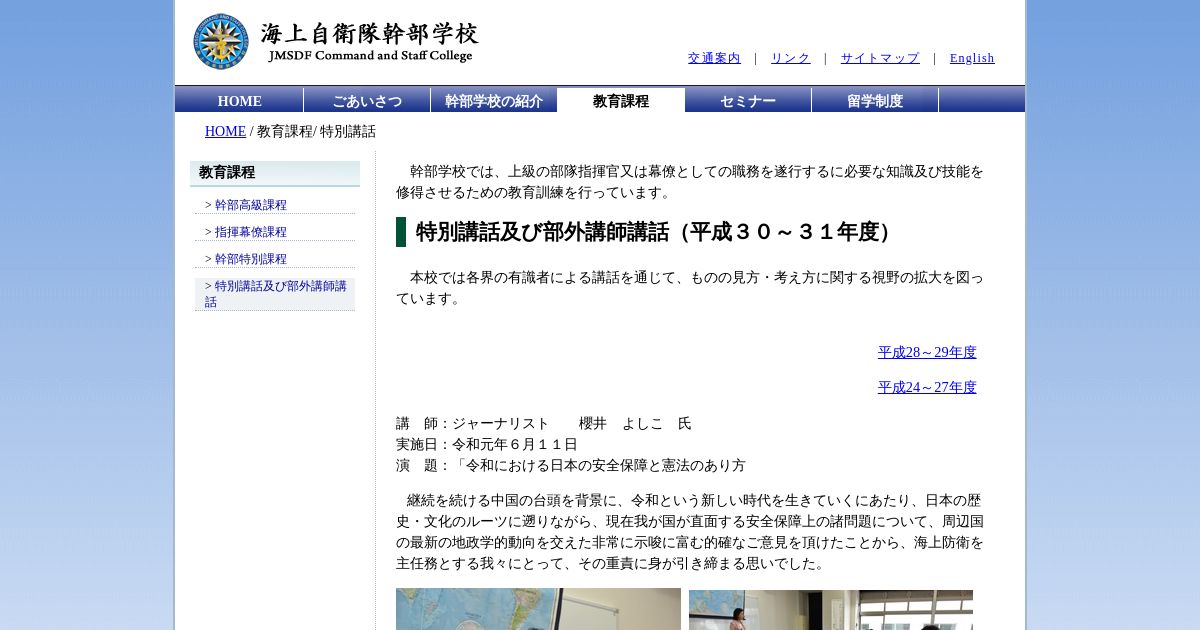Screen dimensions: 1200x630
Task: Click the 教育課程/ 特別講話 breadcrumb text
Action: pos(316,131)
